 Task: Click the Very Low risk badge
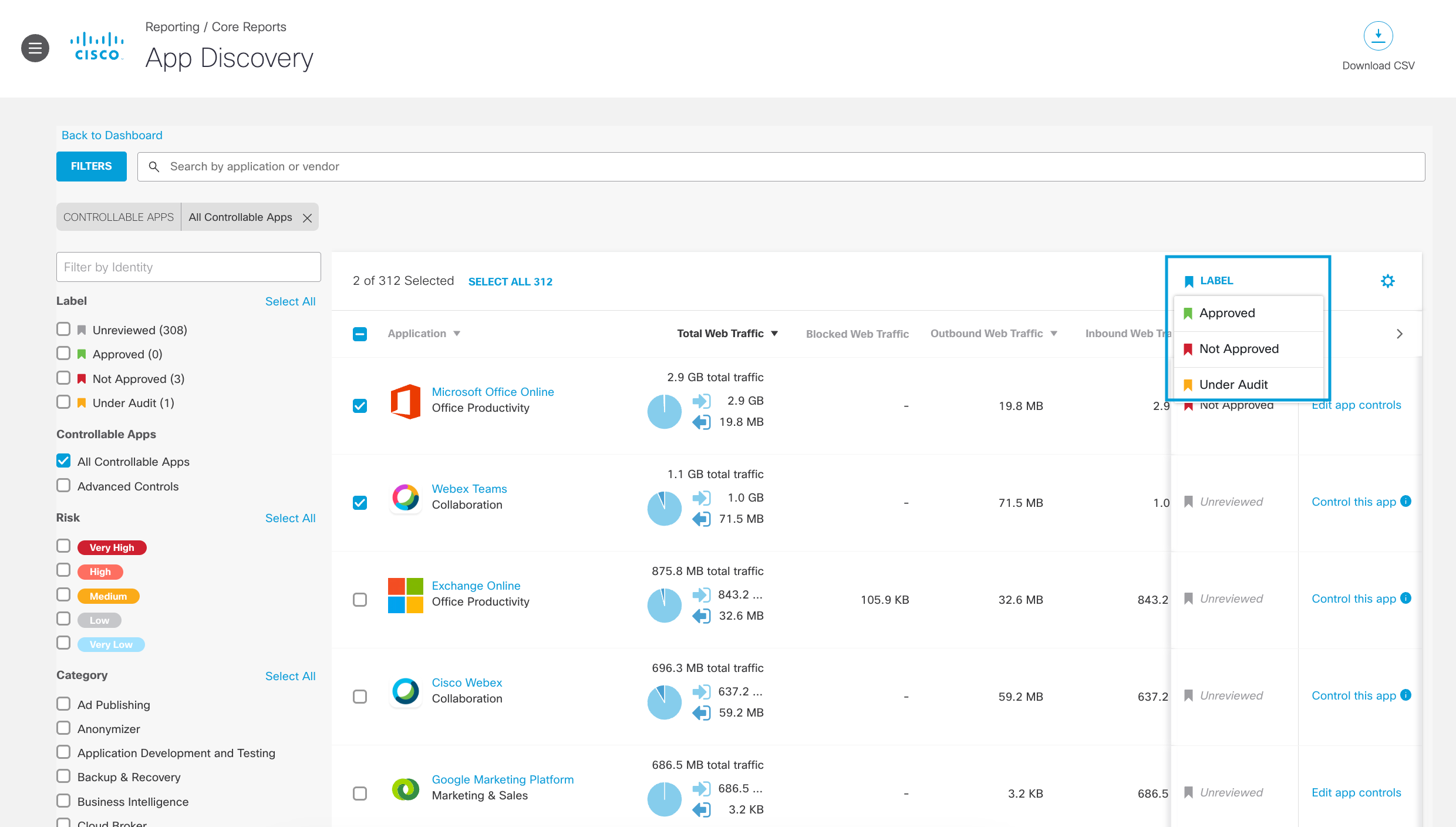111,644
